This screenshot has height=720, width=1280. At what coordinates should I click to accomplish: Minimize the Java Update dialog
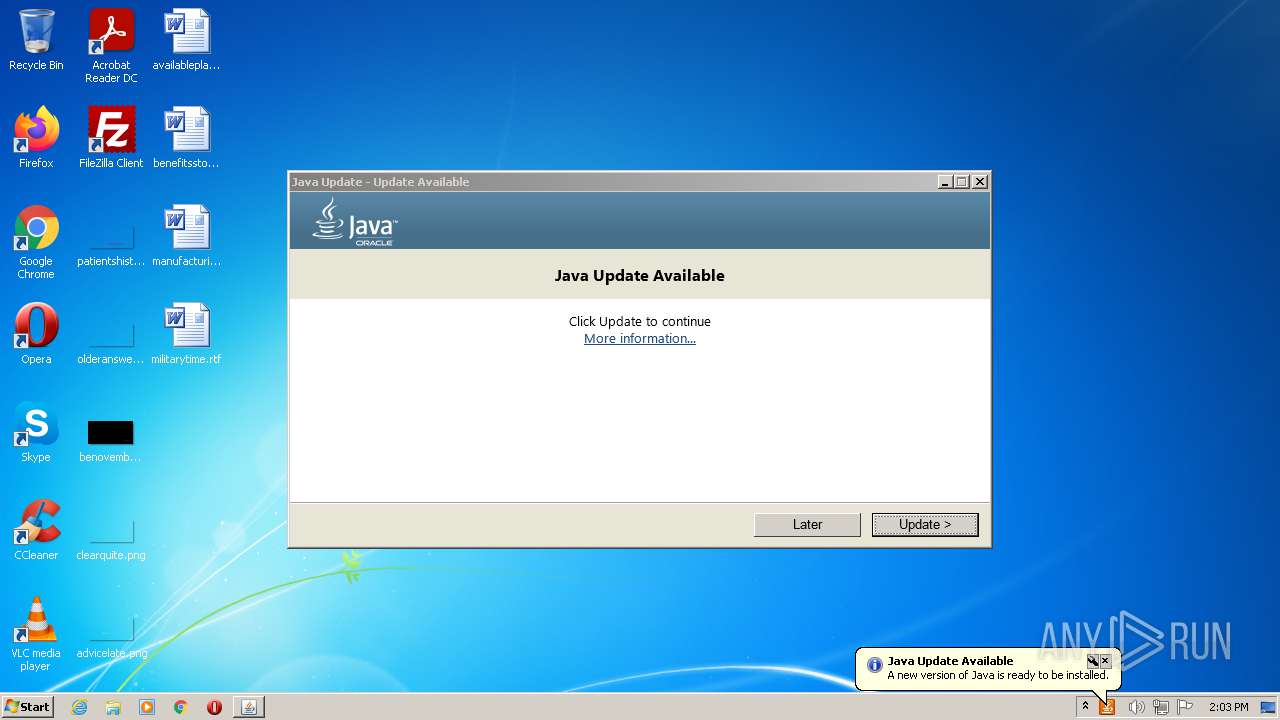coord(945,182)
